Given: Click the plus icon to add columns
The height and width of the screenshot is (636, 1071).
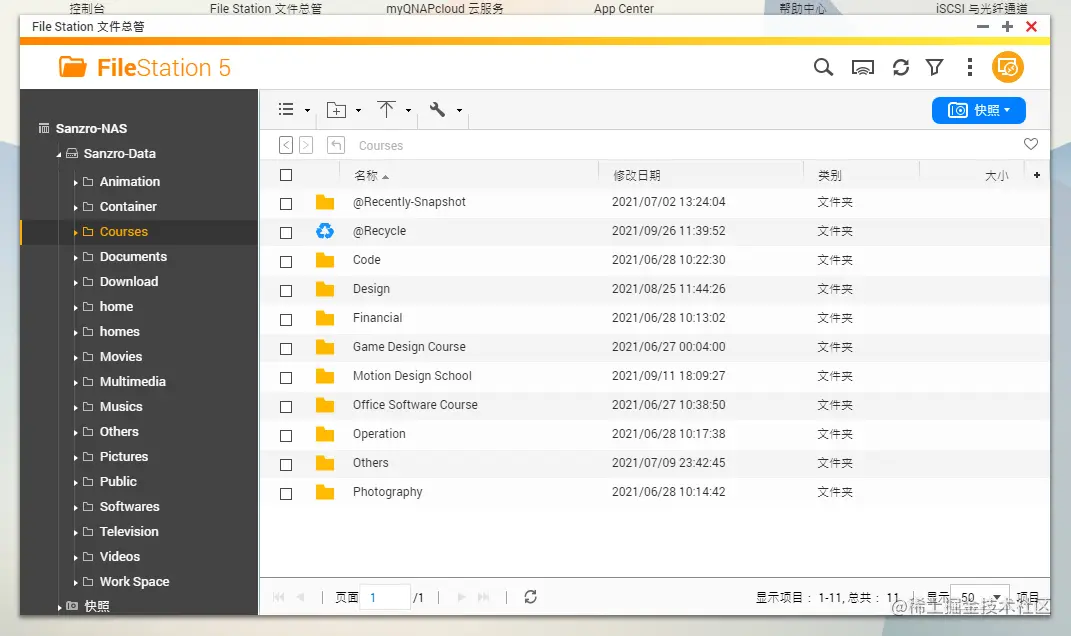Looking at the screenshot, I should 1037,175.
